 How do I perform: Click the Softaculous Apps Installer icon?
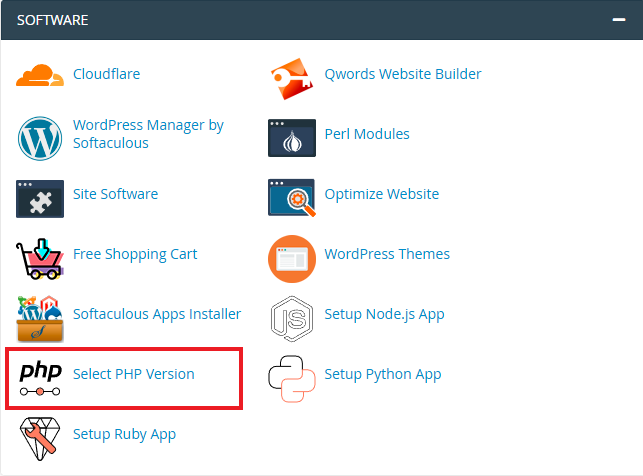pos(40,316)
